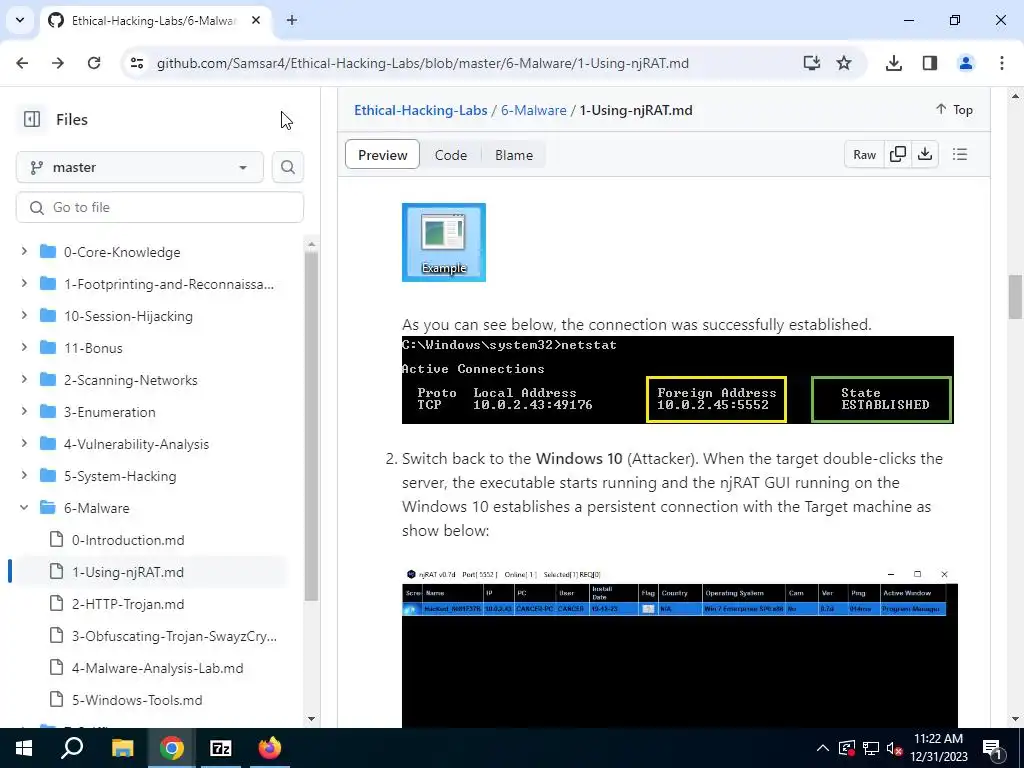Download the raw file icon
The image size is (1024, 768).
click(925, 154)
